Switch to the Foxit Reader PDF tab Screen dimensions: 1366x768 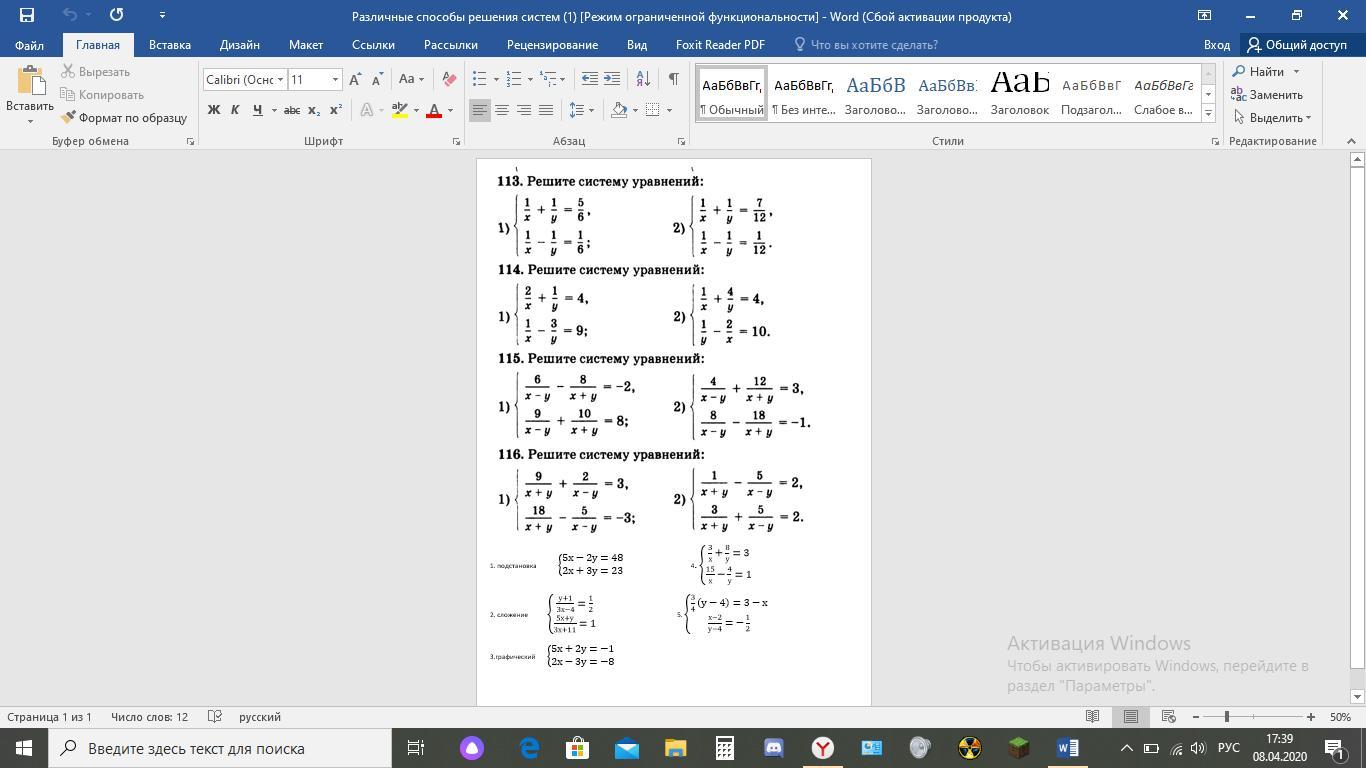[720, 45]
